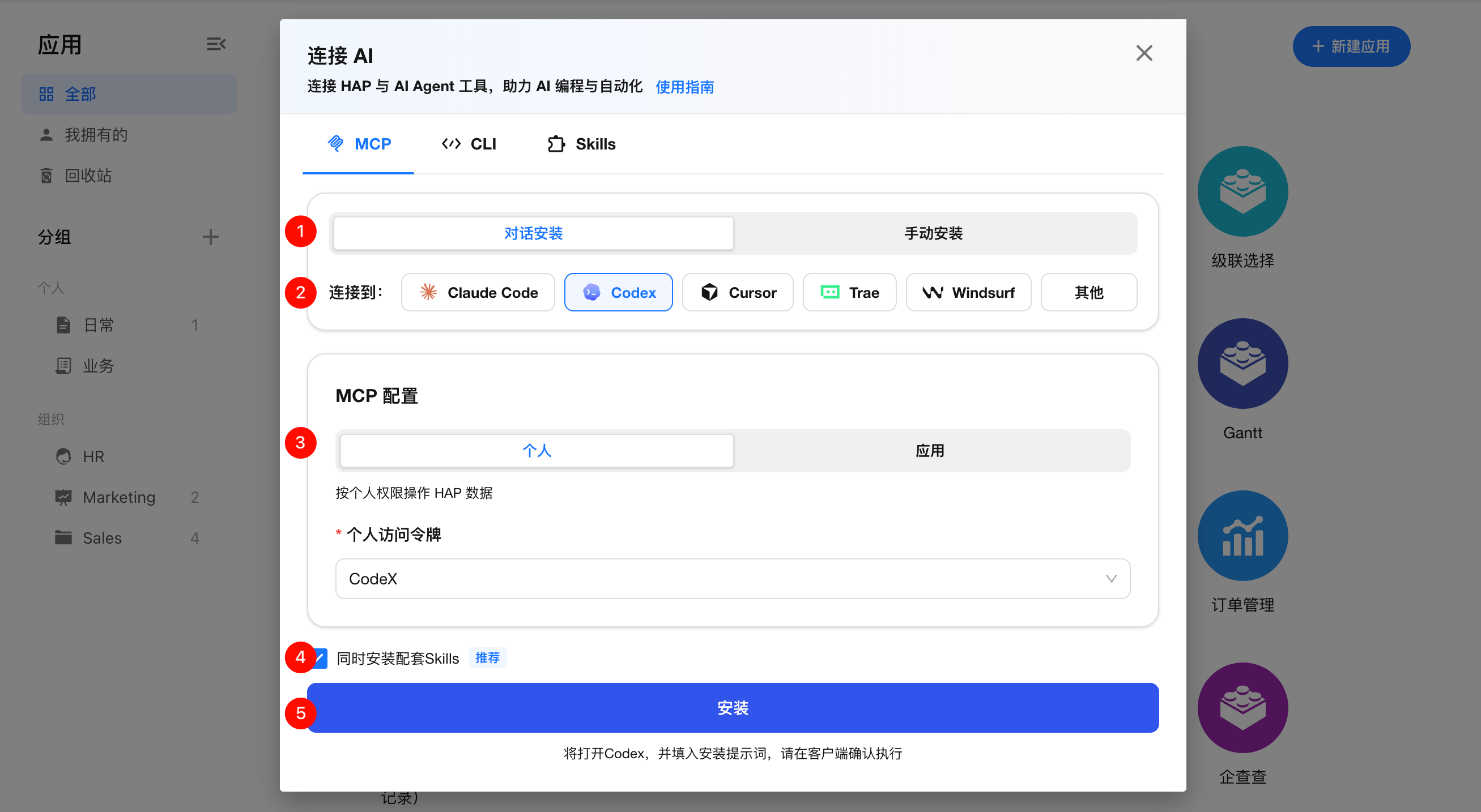This screenshot has height=812, width=1481.
Task: Click the MCP tab's logo icon
Action: [336, 144]
